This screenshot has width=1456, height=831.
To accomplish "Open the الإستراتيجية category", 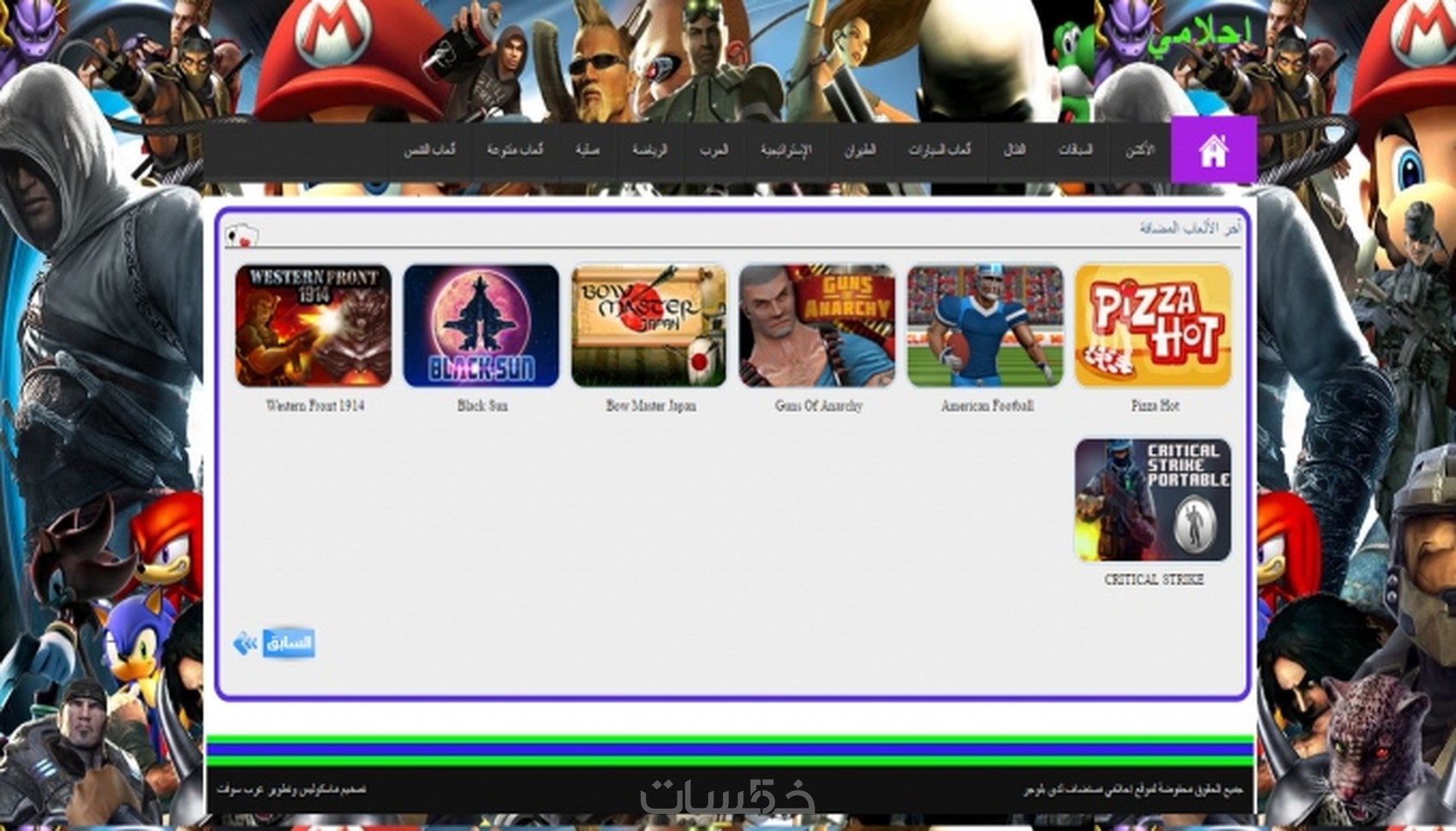I will [x=785, y=150].
